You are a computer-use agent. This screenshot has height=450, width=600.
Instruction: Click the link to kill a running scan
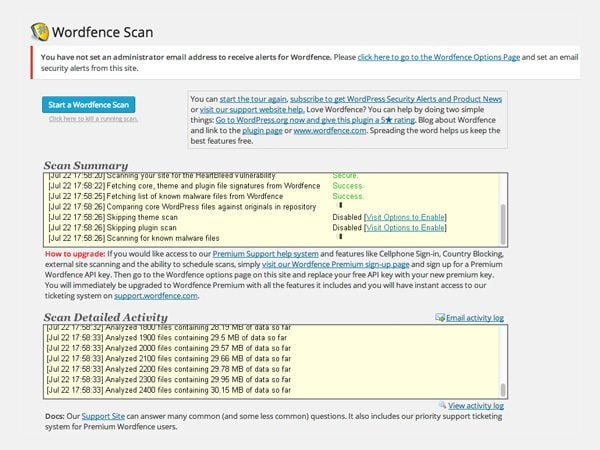tap(93, 119)
